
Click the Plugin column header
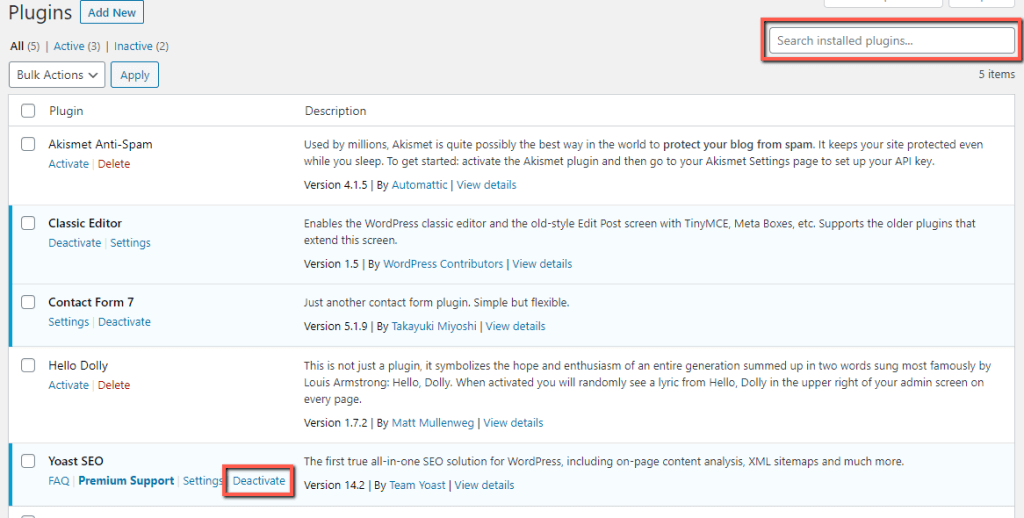[x=66, y=111]
